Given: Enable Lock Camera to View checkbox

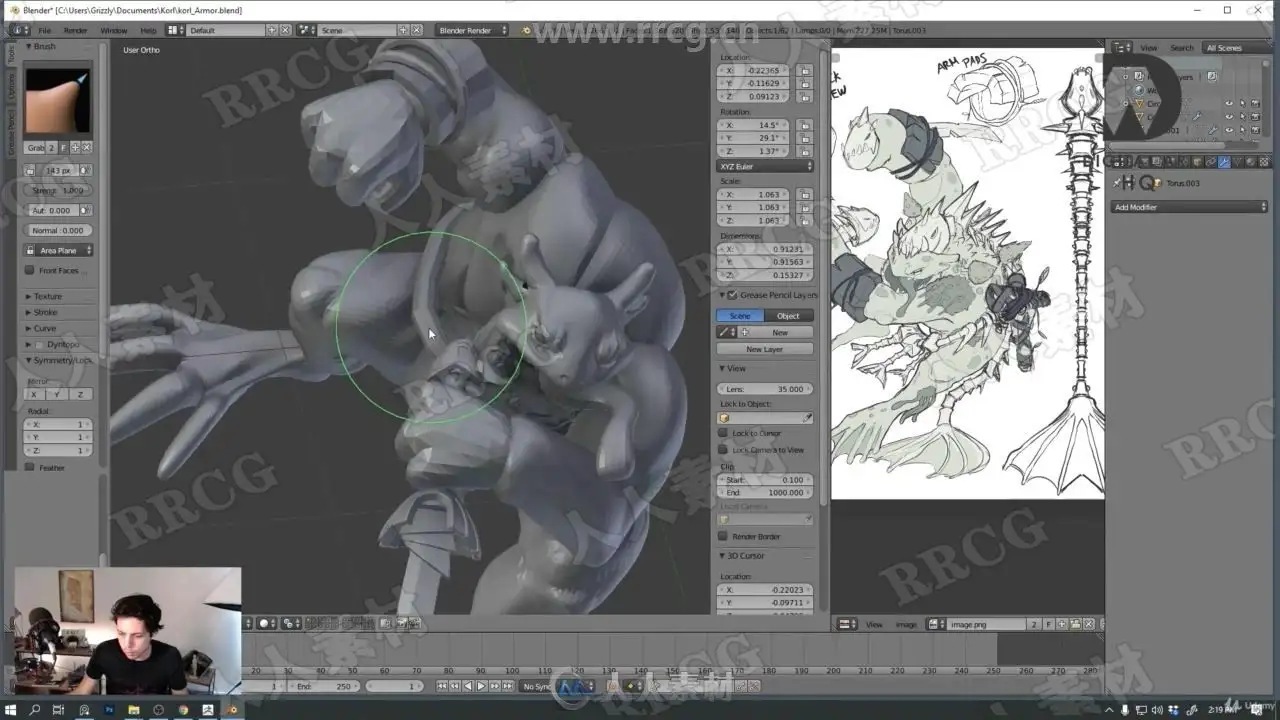Looking at the screenshot, I should [x=723, y=450].
